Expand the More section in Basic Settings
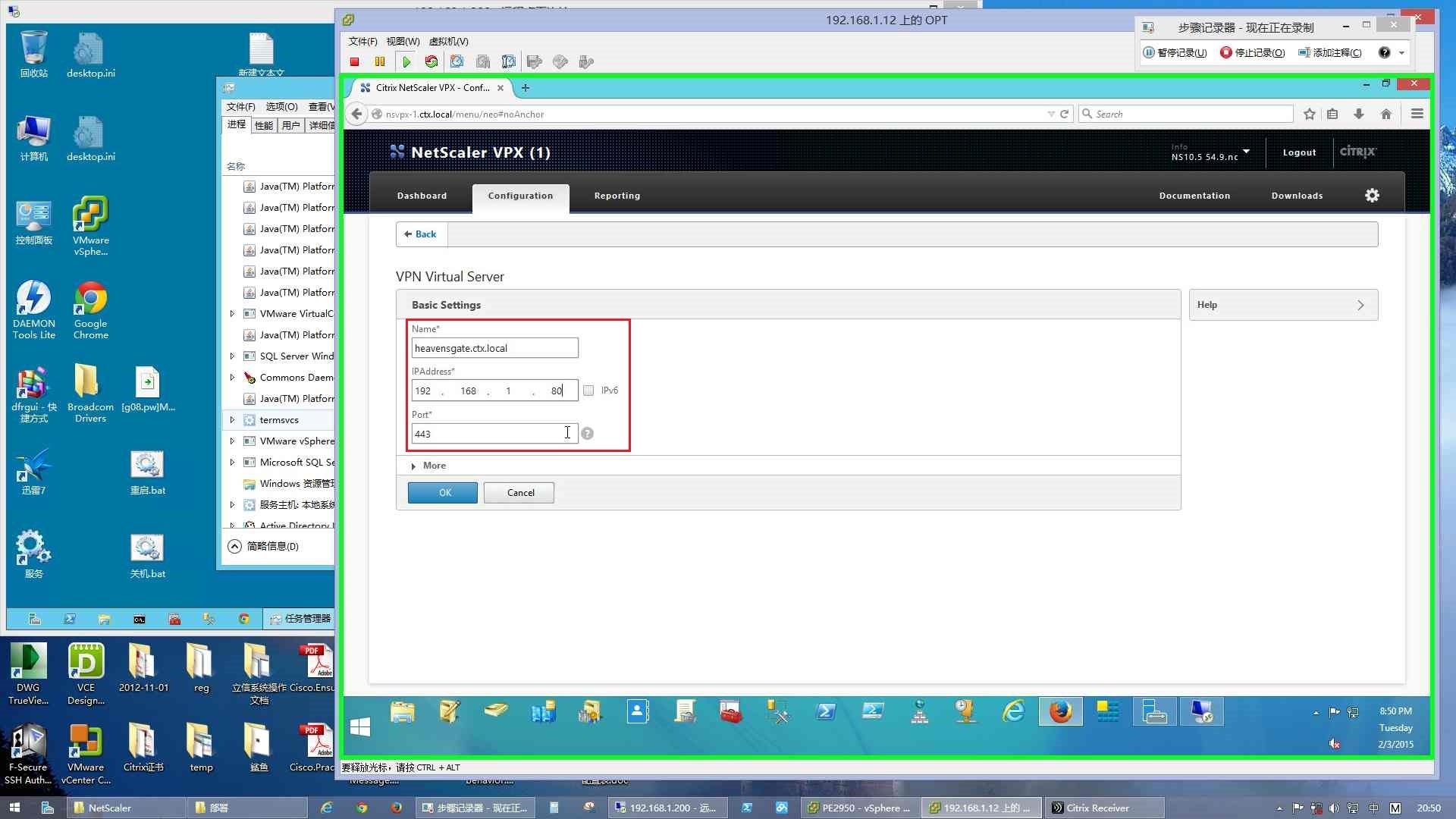The height and width of the screenshot is (819, 1456). 428,466
